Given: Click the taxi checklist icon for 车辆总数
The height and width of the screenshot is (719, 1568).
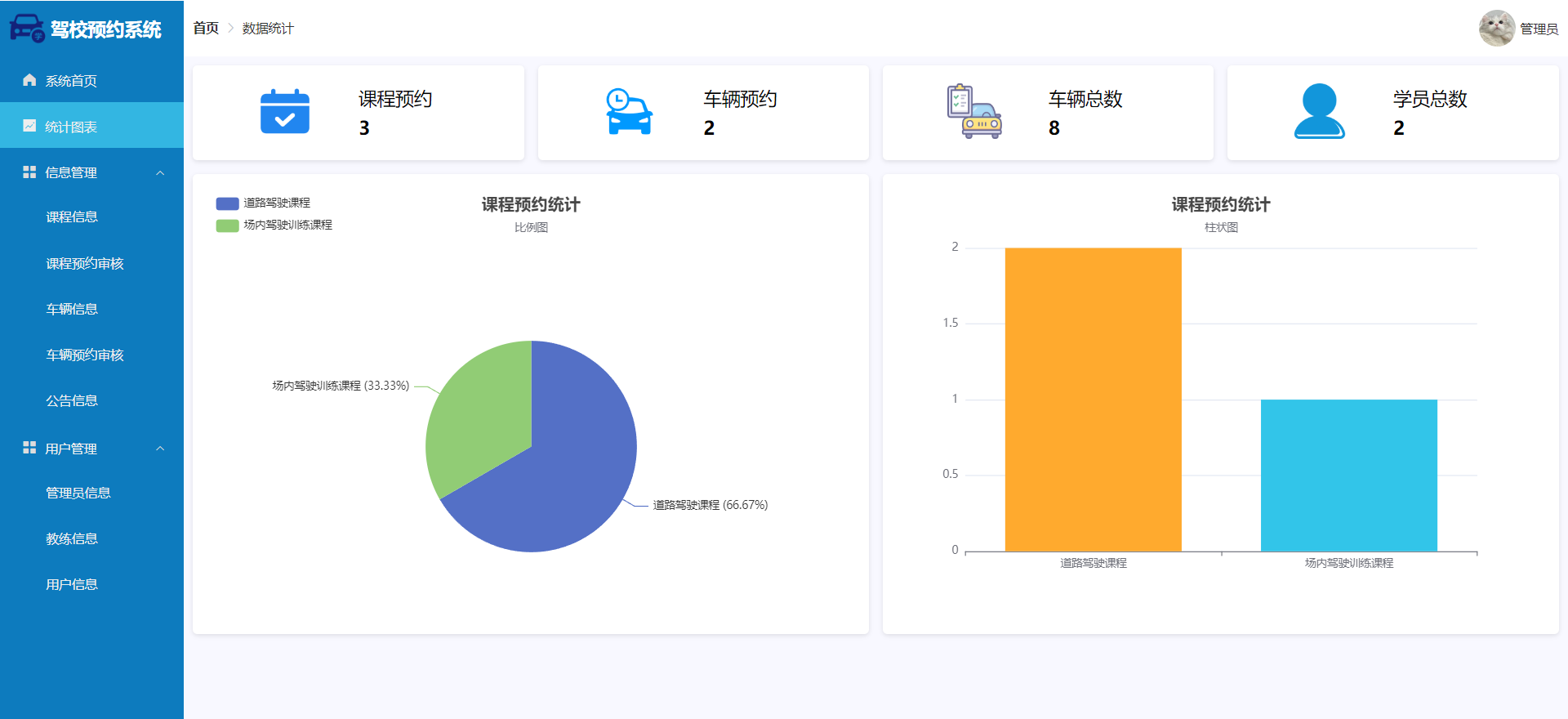Looking at the screenshot, I should click(974, 111).
